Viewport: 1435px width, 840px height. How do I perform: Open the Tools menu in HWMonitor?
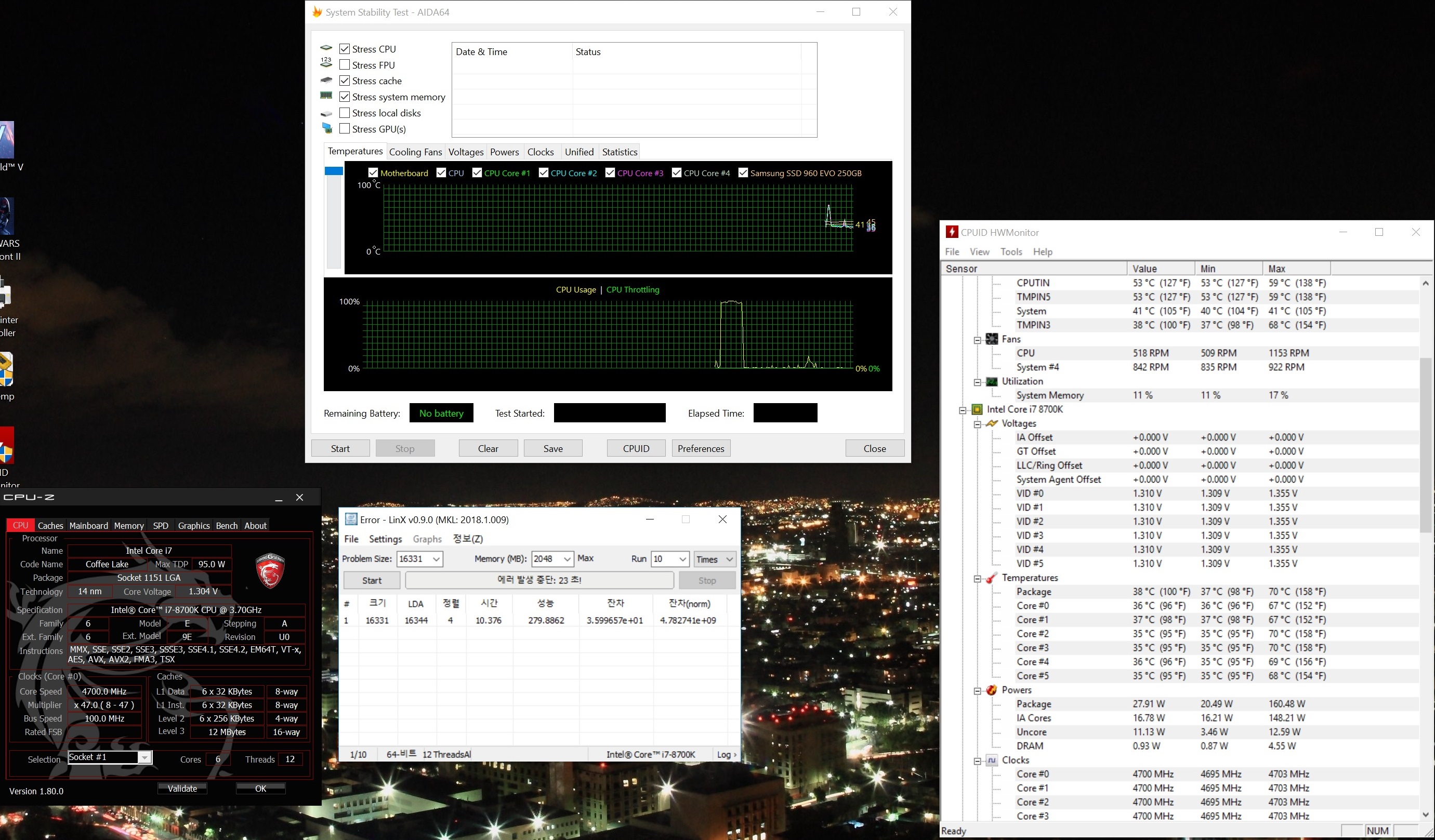pyautogui.click(x=1011, y=251)
